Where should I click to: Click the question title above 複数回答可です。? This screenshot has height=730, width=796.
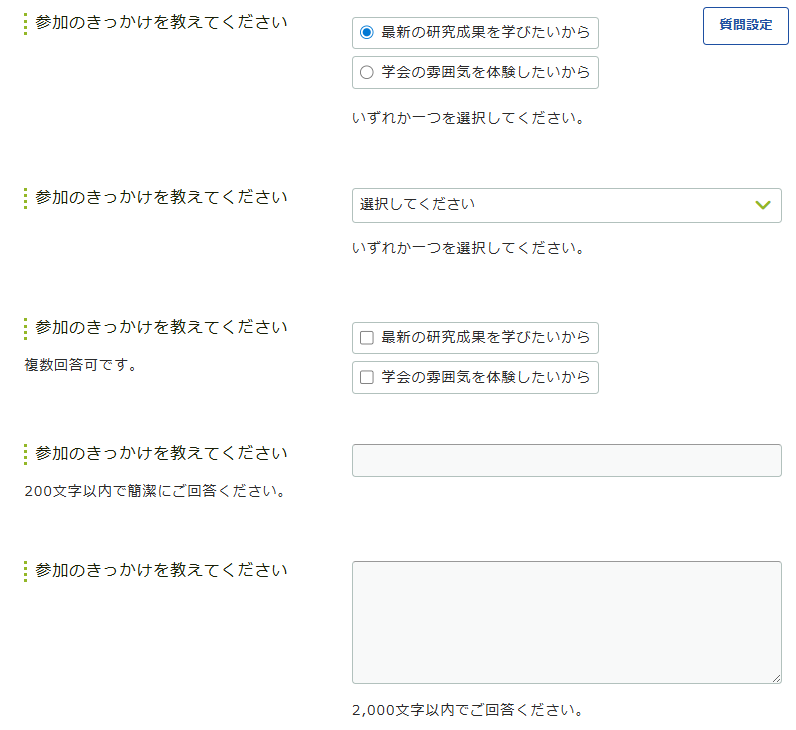click(161, 326)
